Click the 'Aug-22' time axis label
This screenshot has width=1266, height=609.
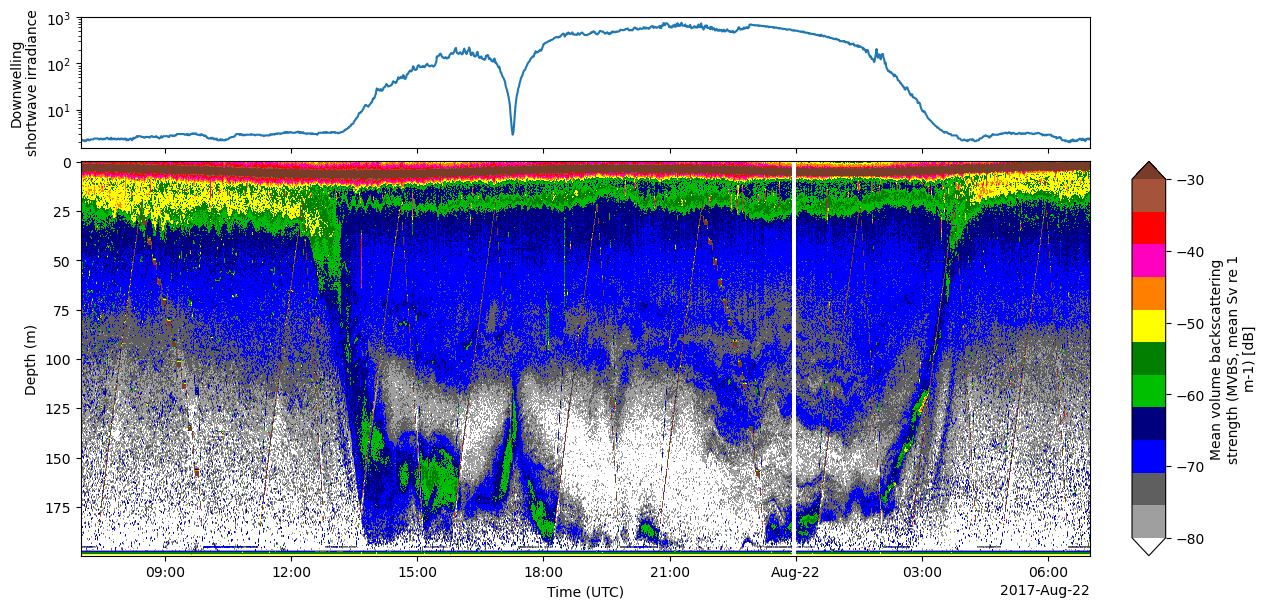795,573
